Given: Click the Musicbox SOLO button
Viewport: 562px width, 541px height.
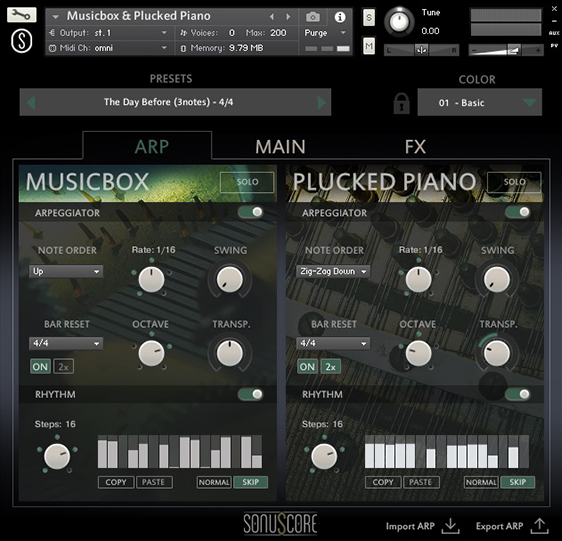Looking at the screenshot, I should pos(247,182).
